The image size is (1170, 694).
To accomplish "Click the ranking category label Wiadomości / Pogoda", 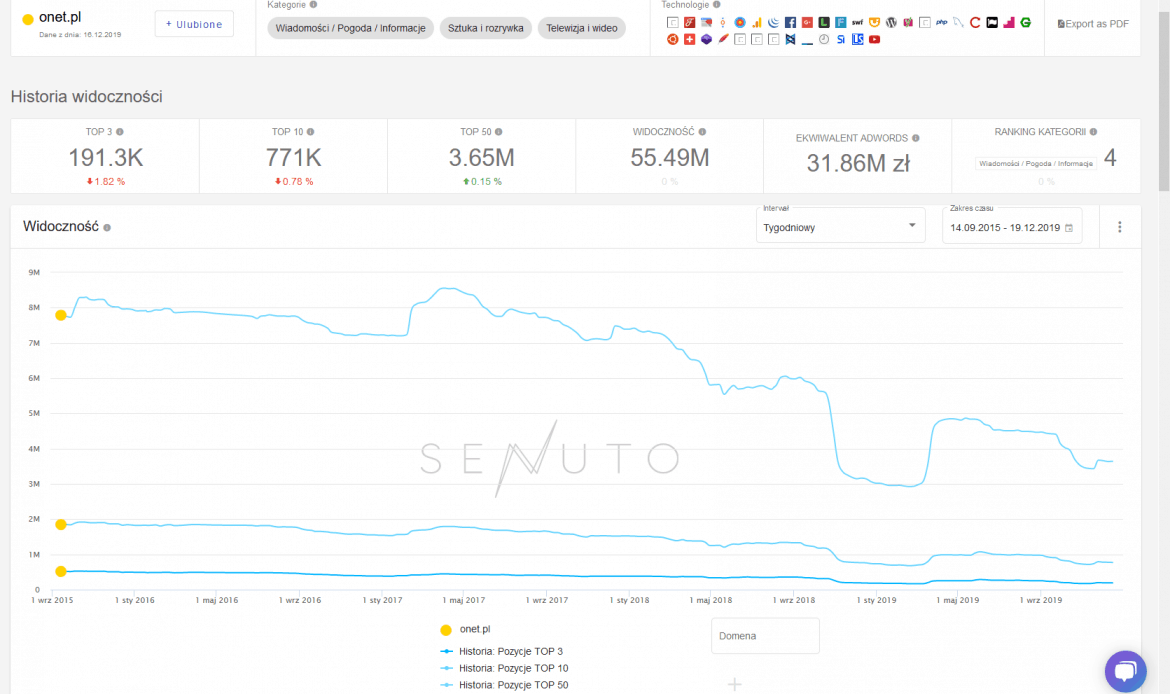I will 1036,163.
